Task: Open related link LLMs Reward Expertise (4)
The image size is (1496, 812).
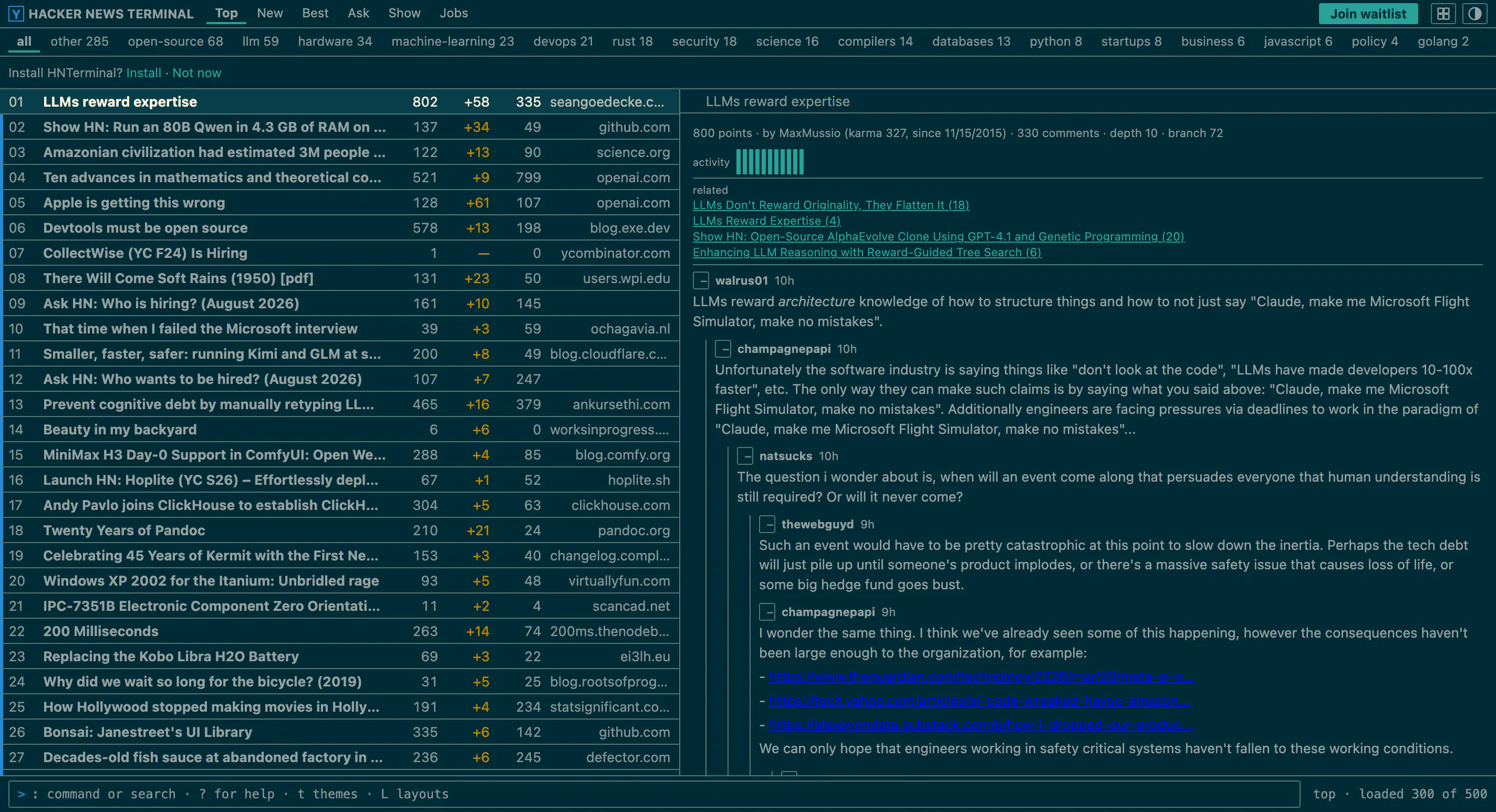Action: pyautogui.click(x=766, y=221)
